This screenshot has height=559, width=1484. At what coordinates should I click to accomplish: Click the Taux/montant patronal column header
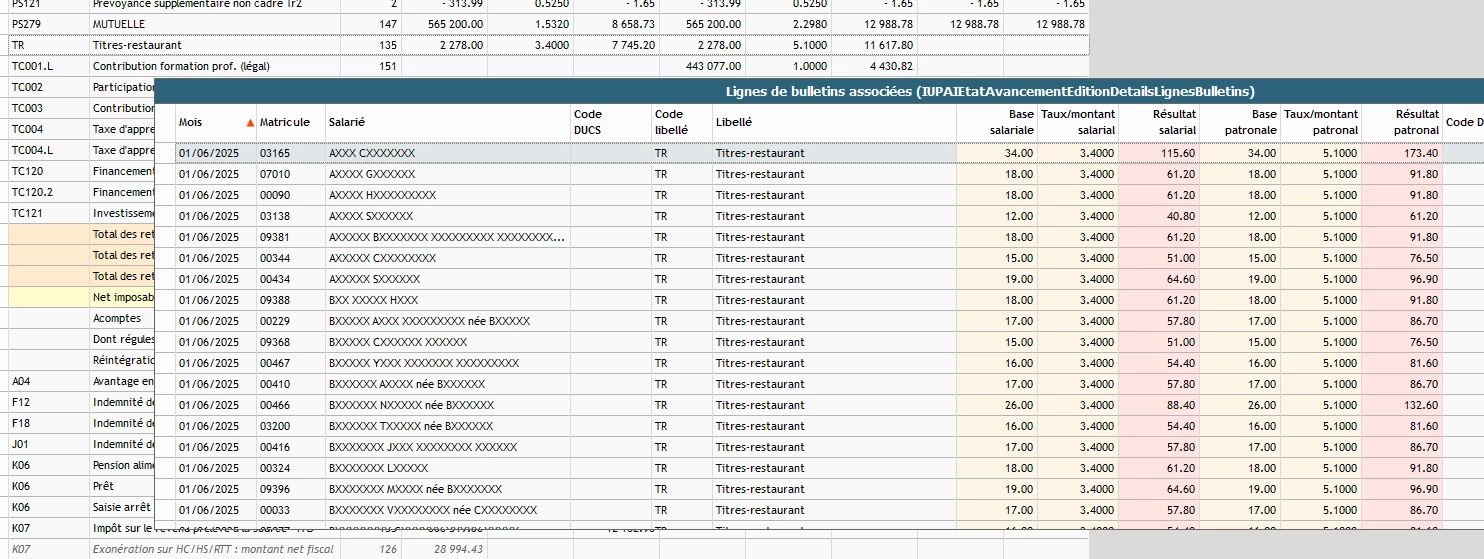1322,122
